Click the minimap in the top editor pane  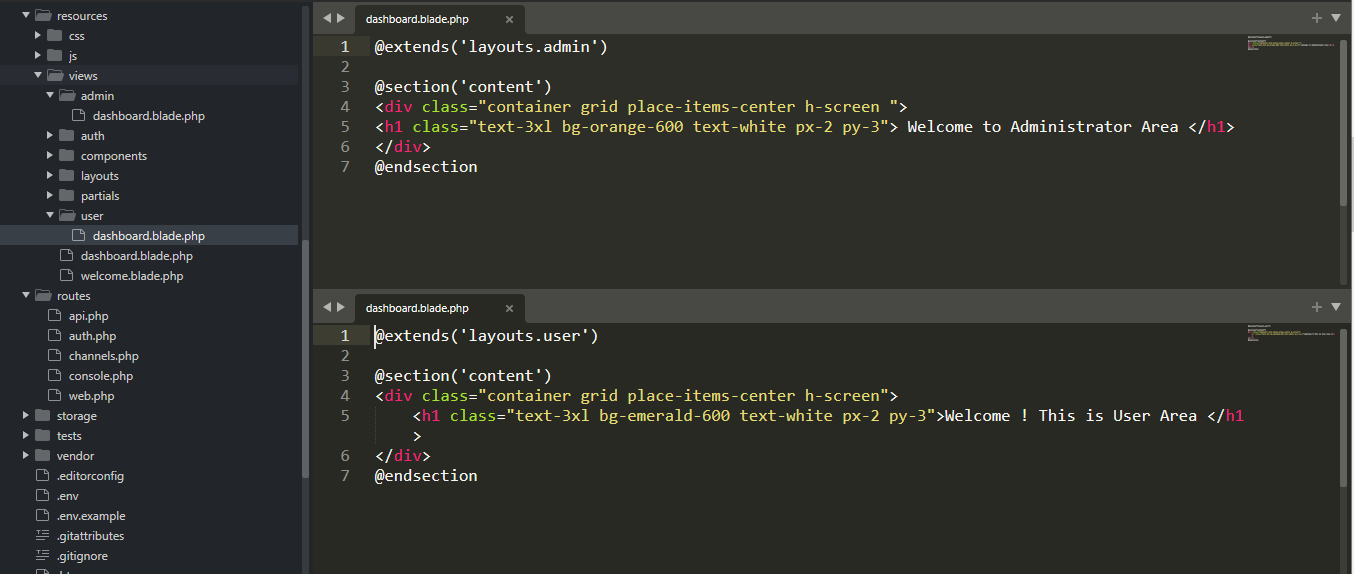(1290, 44)
